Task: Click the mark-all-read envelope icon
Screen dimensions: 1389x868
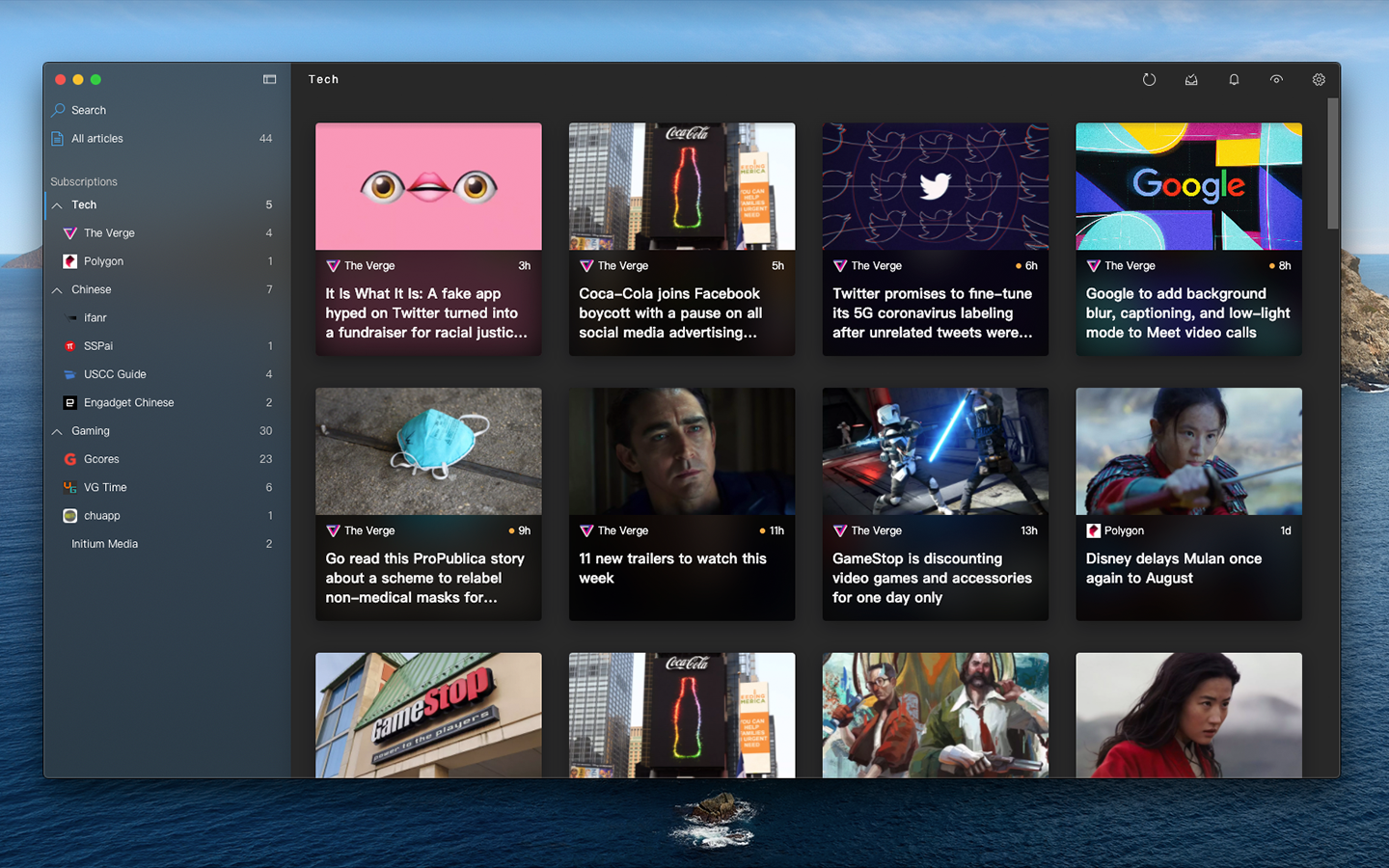Action: [1191, 80]
